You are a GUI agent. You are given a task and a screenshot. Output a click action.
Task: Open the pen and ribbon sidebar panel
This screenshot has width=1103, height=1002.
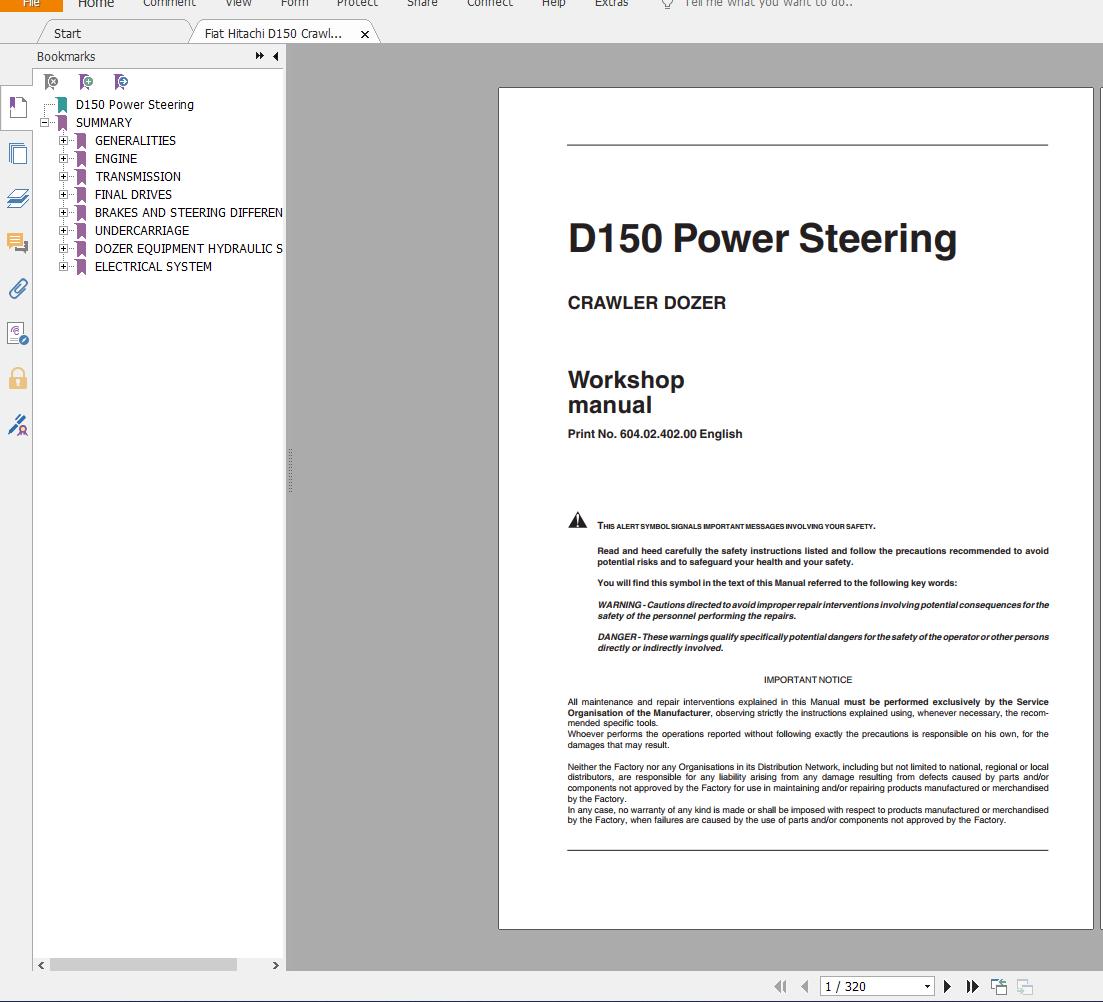tap(18, 425)
